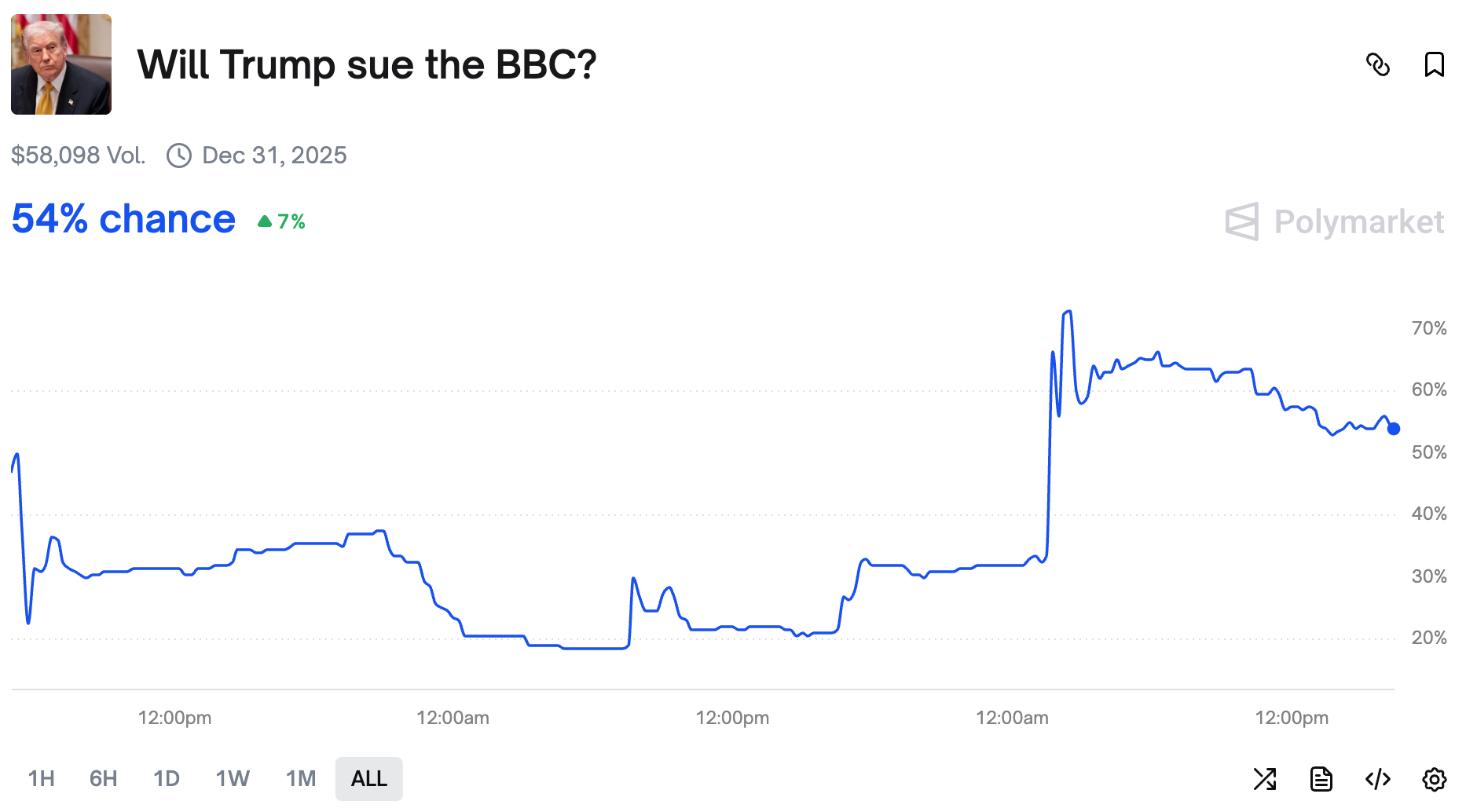Open chart settings gear
This screenshot has width=1466, height=812.
[x=1435, y=779]
